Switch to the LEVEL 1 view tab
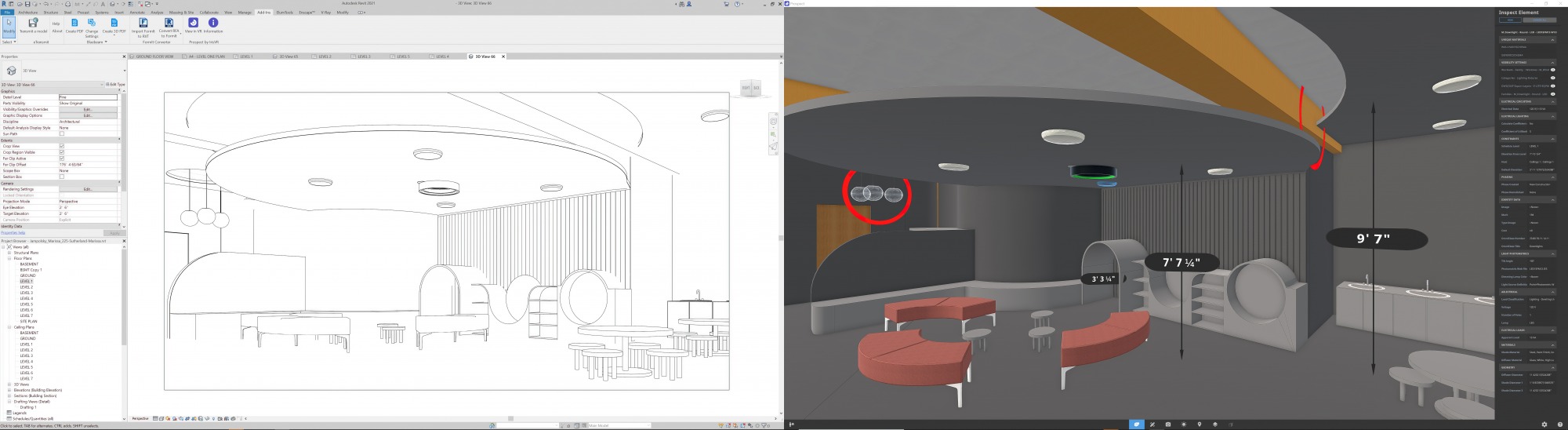 coord(246,56)
